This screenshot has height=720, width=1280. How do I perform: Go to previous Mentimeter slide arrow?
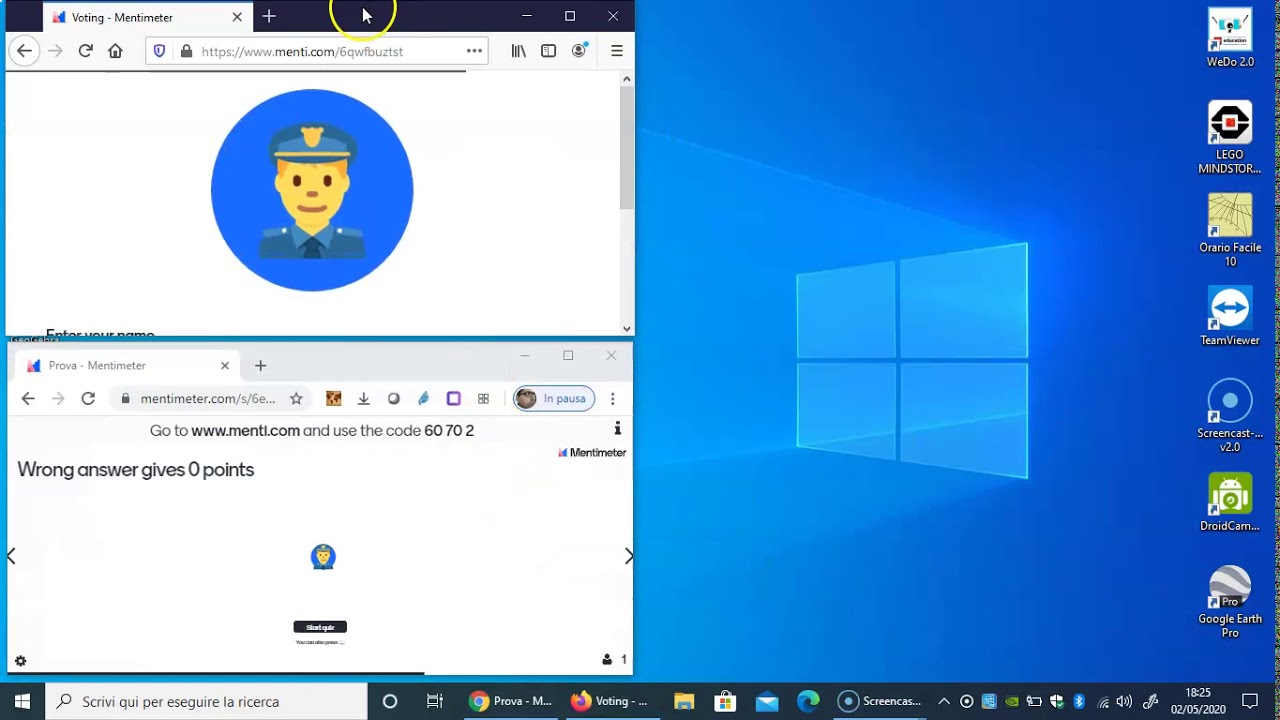12,556
